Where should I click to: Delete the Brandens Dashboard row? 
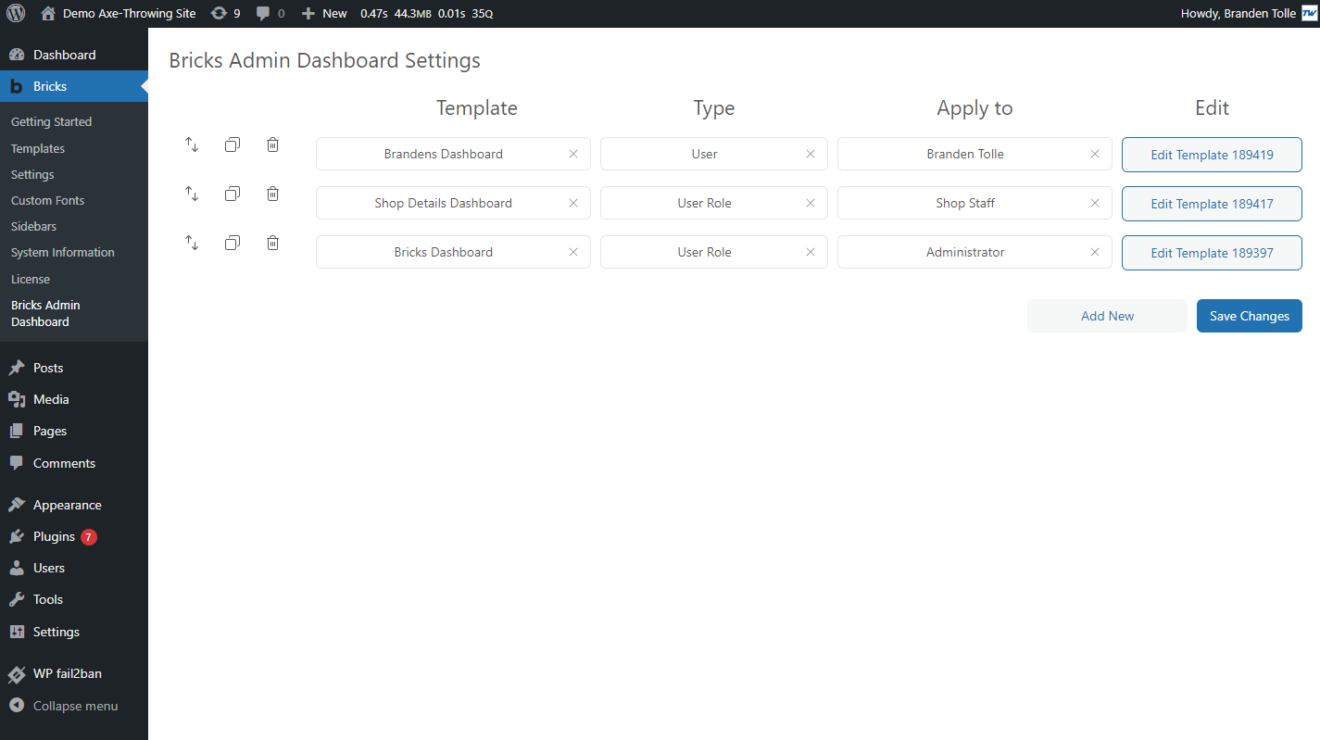272,145
